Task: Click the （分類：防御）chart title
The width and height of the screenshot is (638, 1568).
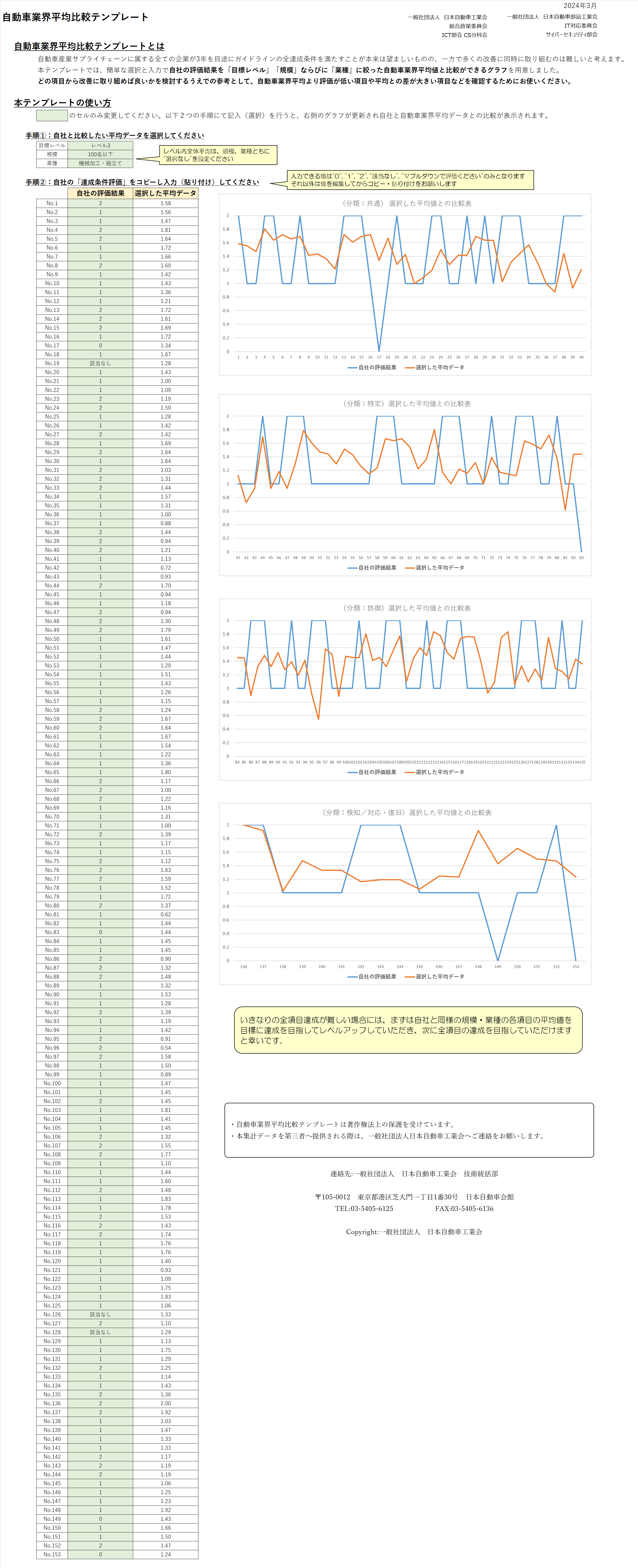Action: click(x=406, y=608)
